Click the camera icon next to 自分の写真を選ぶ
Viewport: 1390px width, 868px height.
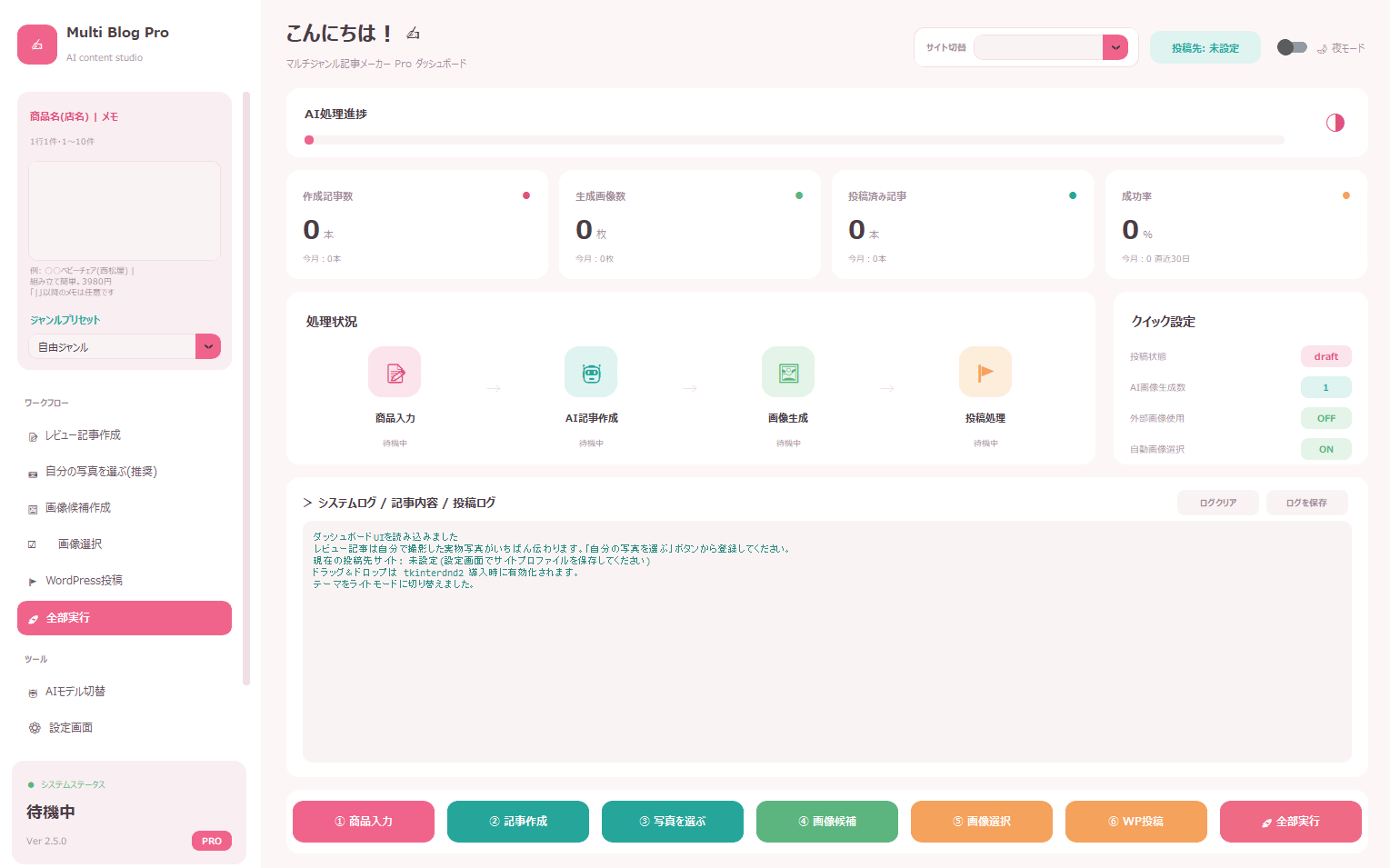(x=33, y=473)
